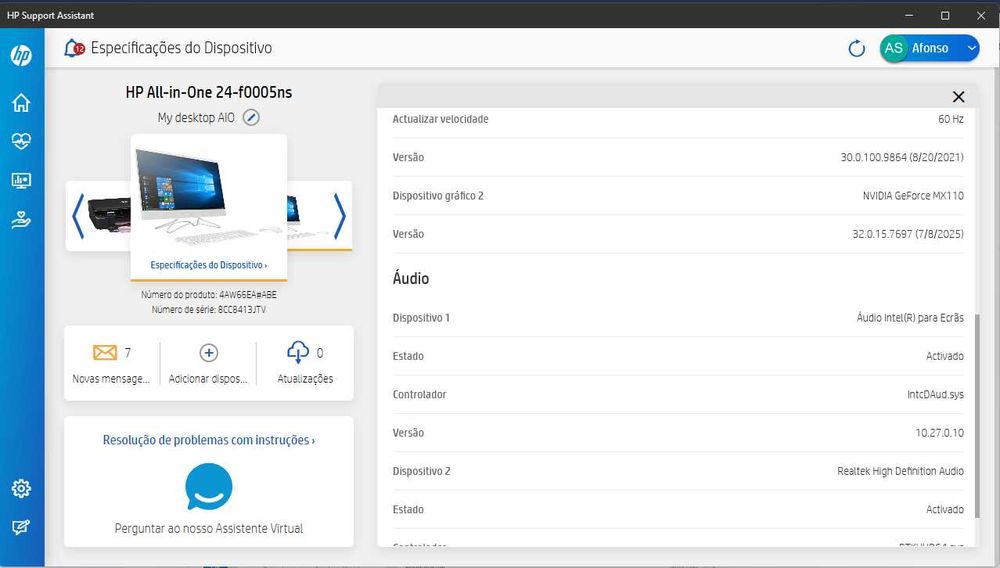Click the IntcDAud.sys controller value
Viewport: 1000px width, 568px height.
coord(935,395)
